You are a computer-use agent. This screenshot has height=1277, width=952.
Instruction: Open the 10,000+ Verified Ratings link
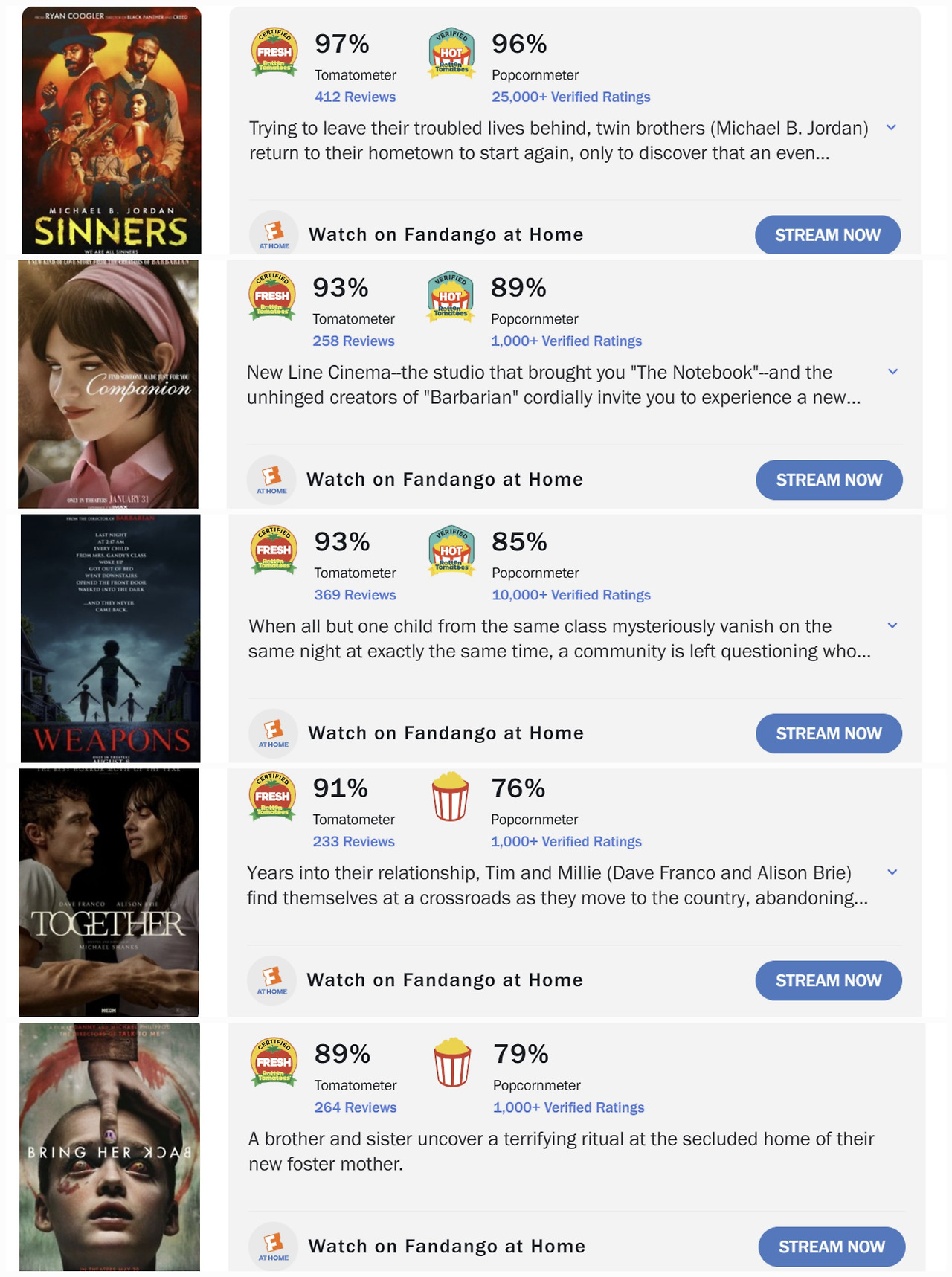570,595
